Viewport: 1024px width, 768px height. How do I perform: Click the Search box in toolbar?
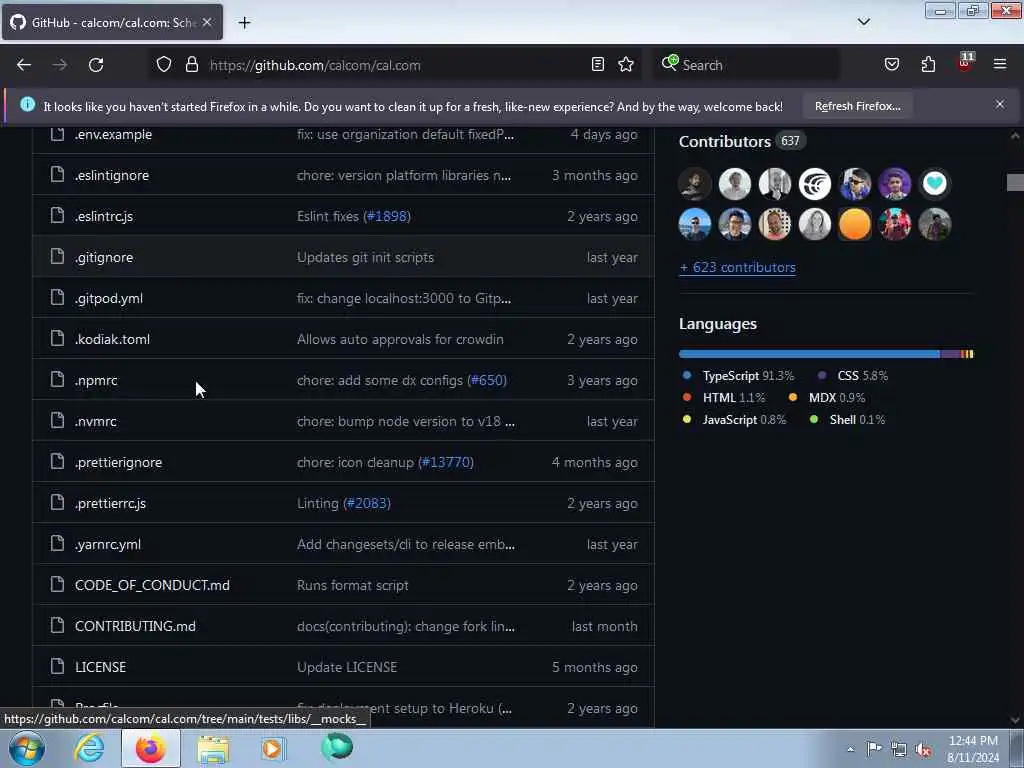pos(748,65)
